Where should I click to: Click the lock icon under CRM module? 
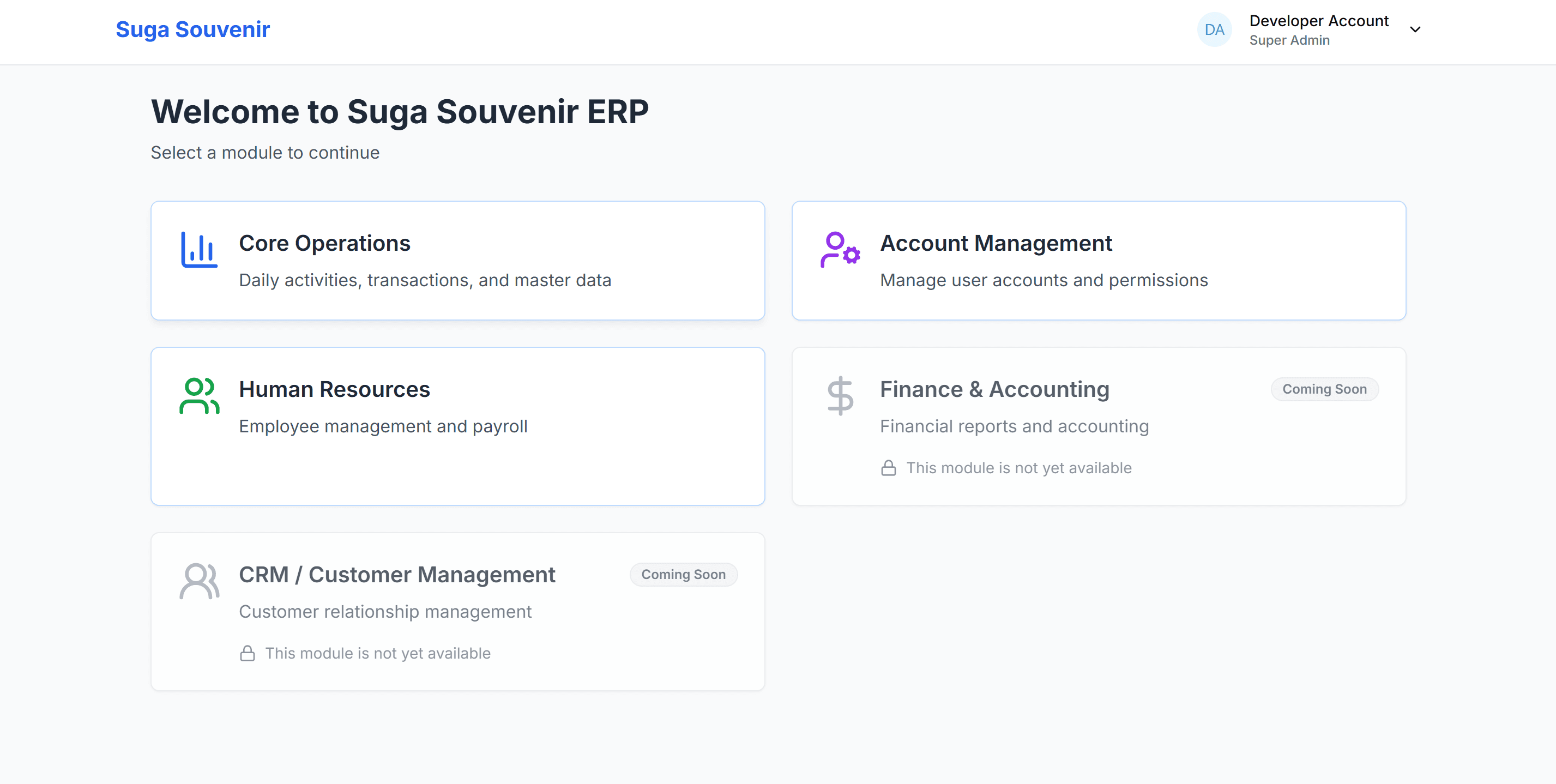pos(247,654)
